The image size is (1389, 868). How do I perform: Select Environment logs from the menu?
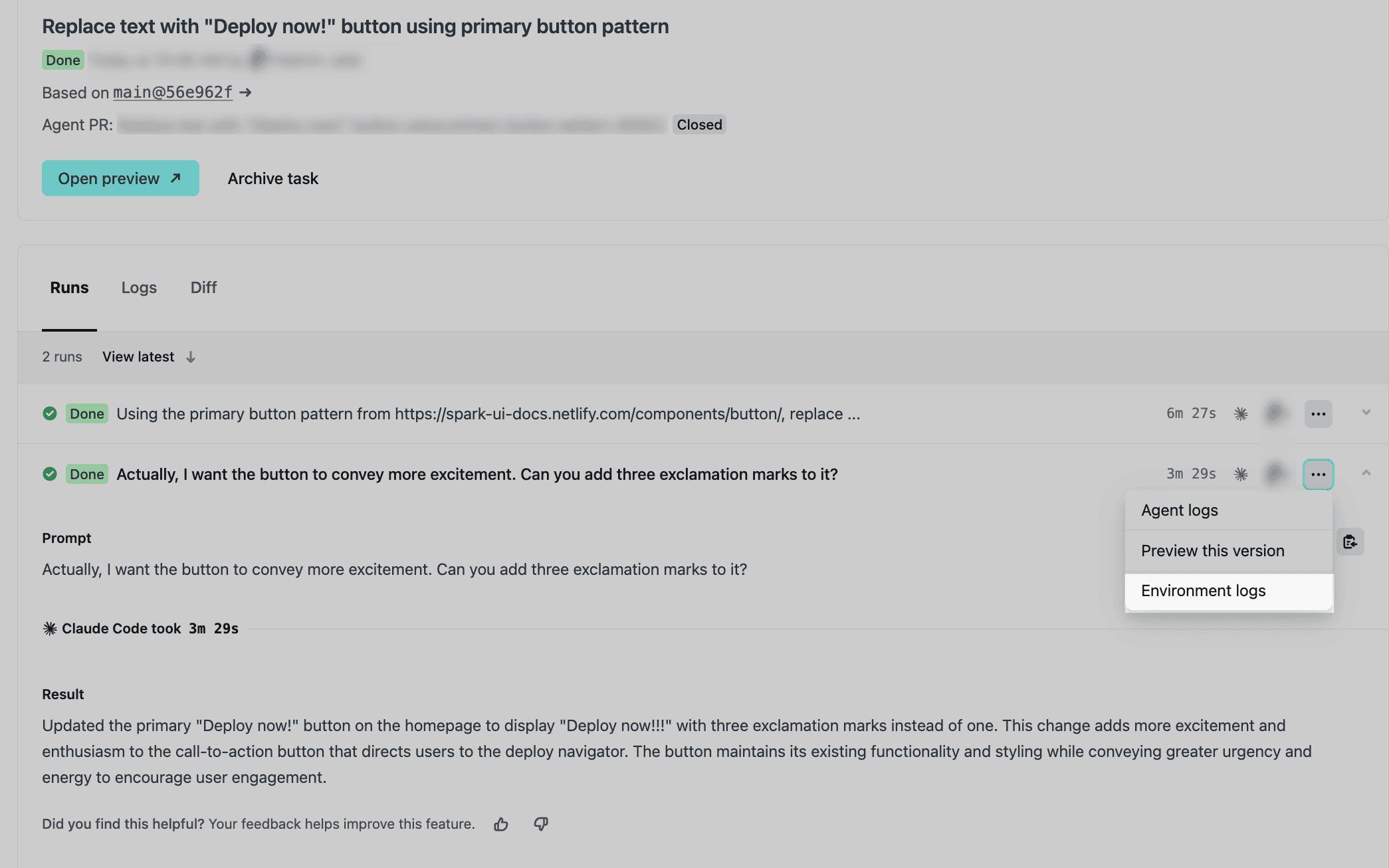pos(1203,591)
